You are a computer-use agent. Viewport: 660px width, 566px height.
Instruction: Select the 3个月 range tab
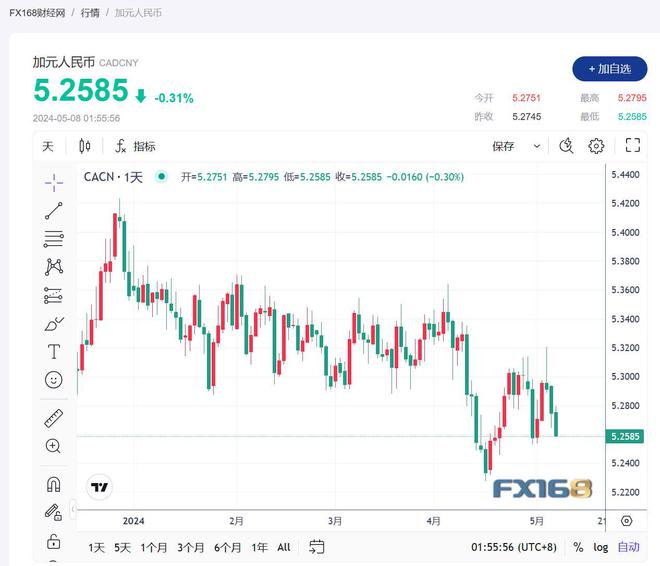(190, 547)
